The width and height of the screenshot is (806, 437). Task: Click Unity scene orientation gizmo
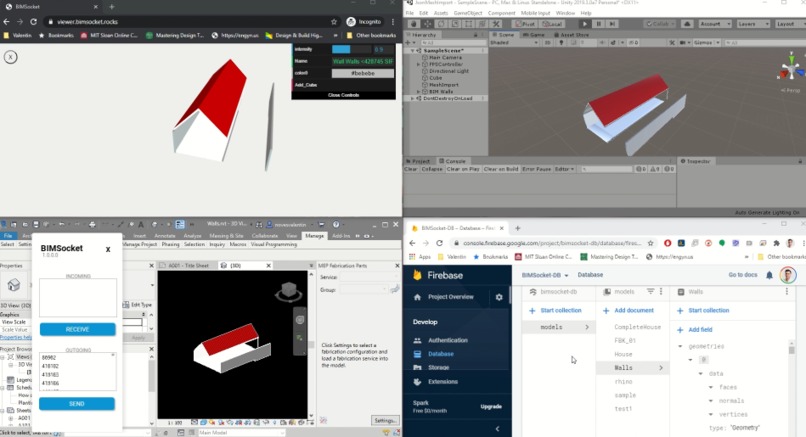791,68
